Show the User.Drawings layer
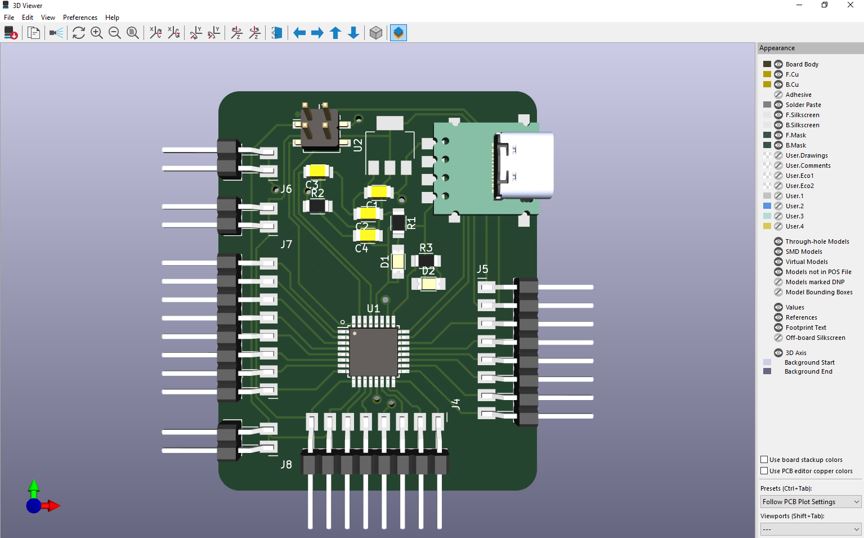This screenshot has width=868, height=538. [x=778, y=156]
